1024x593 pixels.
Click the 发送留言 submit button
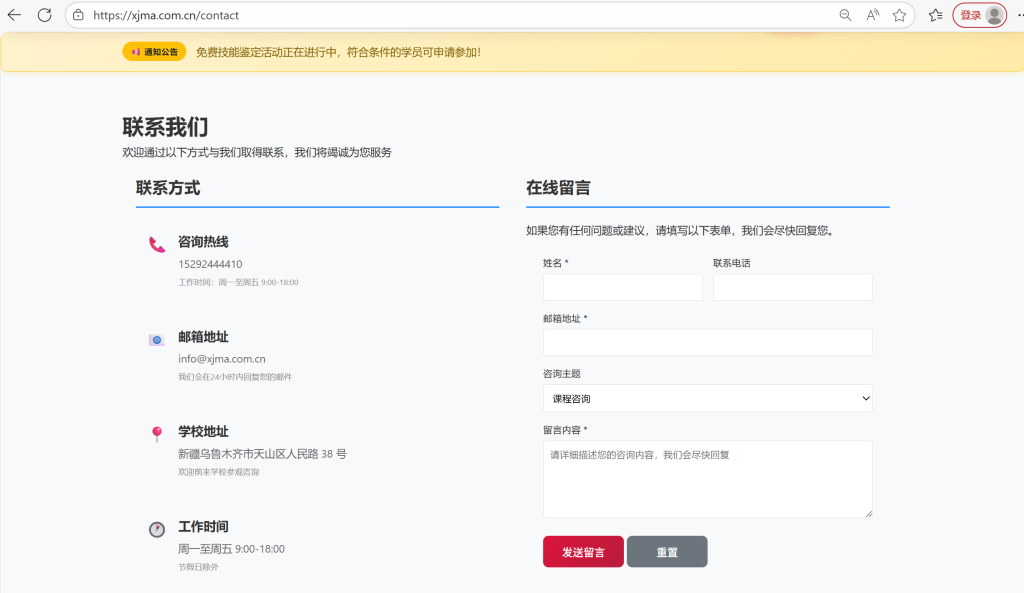coord(583,552)
